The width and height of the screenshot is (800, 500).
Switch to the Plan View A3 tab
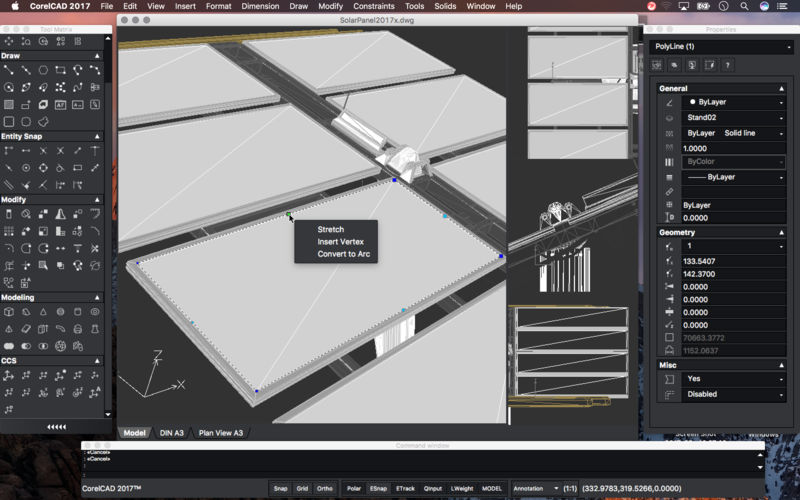[x=220, y=433]
